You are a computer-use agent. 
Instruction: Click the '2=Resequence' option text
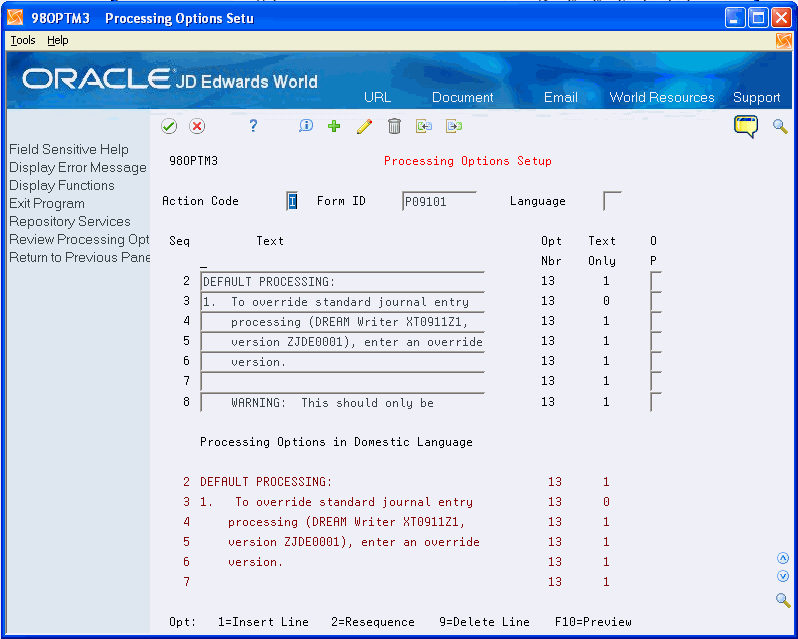coord(373,622)
